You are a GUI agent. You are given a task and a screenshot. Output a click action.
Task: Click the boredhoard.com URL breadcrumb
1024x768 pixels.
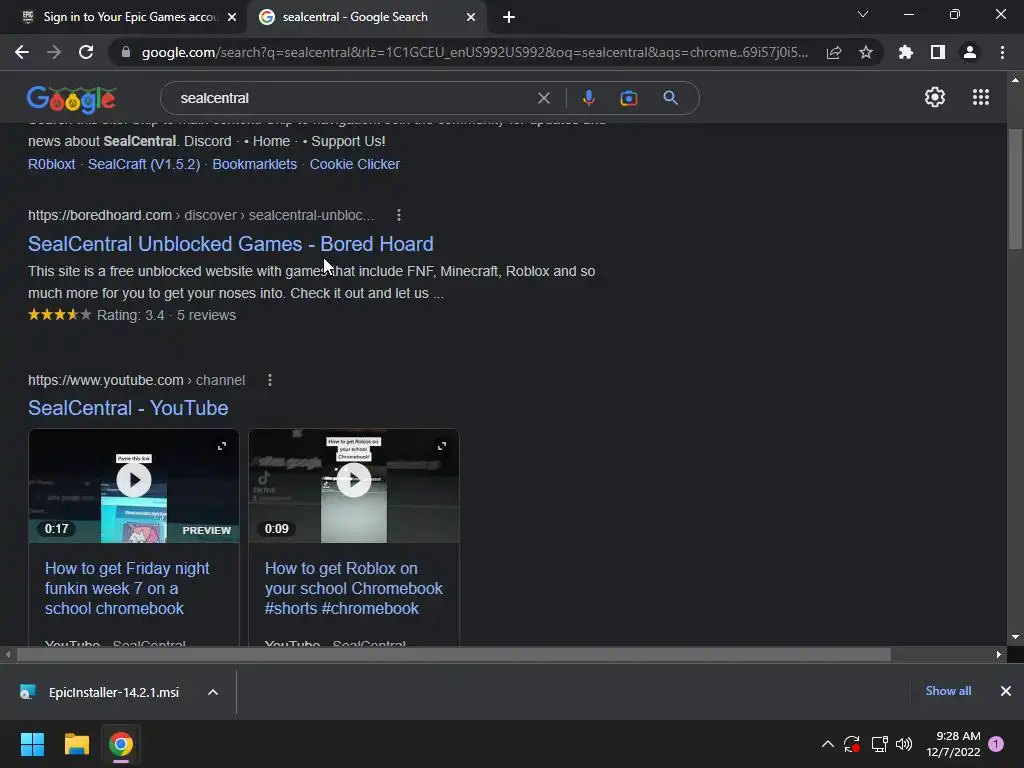coord(201,215)
